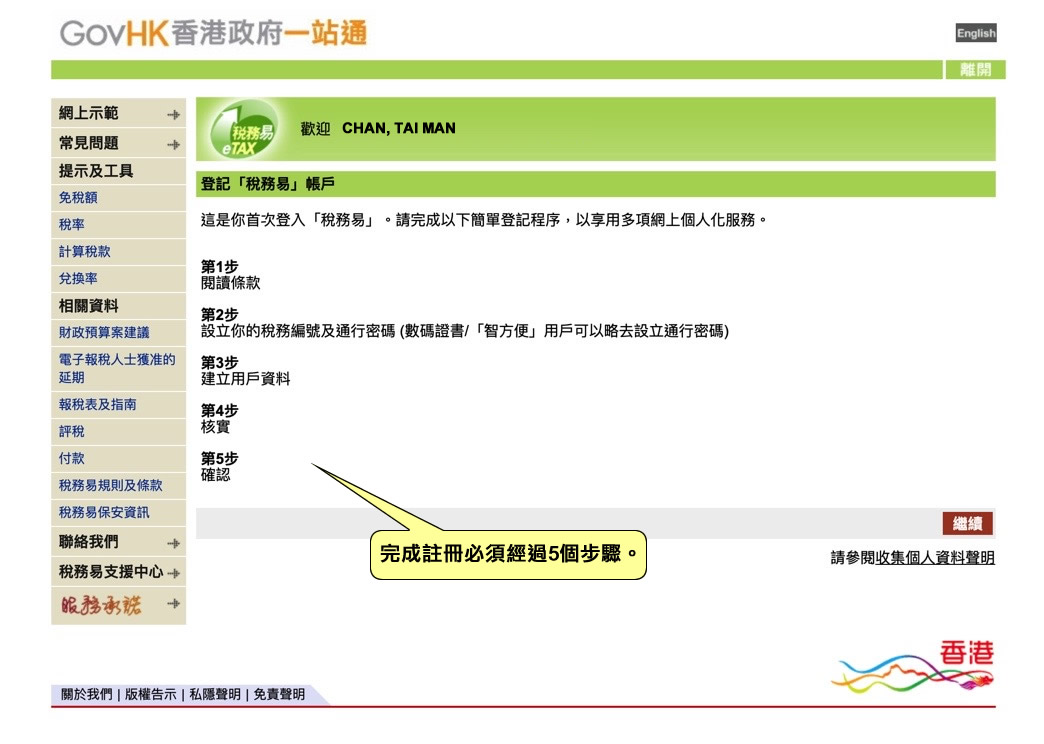This screenshot has height=744, width=1044.
Task: Open the 收集個人資料聲明 link
Action: click(935, 558)
